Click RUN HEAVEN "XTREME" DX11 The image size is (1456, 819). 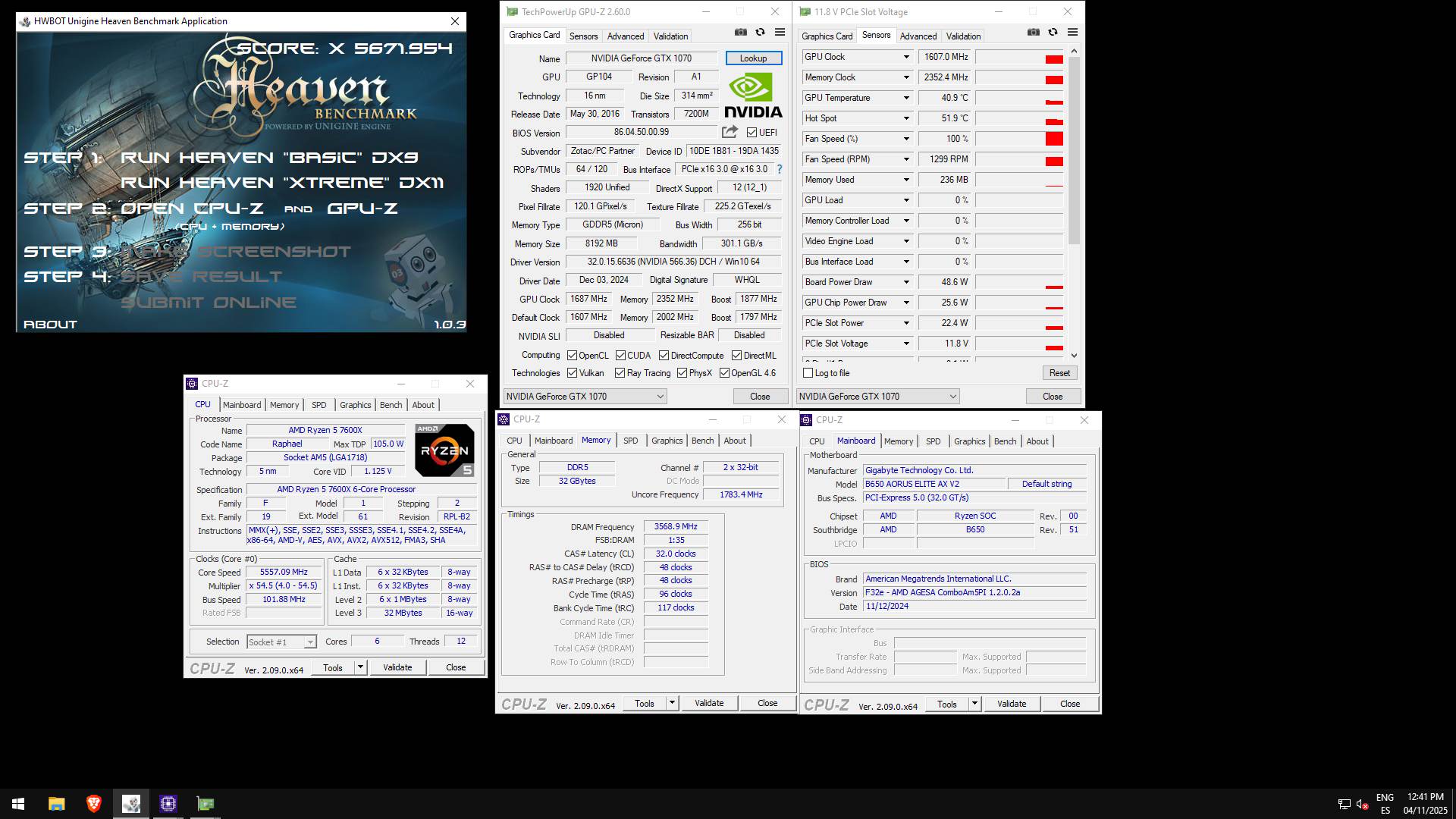(x=282, y=183)
